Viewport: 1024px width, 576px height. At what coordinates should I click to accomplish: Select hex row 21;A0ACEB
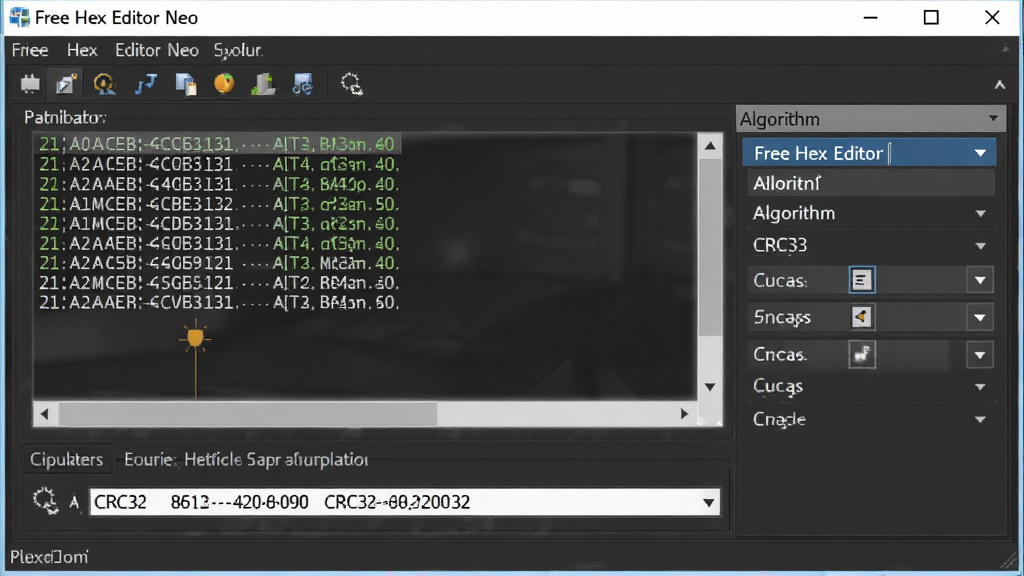tap(217, 144)
